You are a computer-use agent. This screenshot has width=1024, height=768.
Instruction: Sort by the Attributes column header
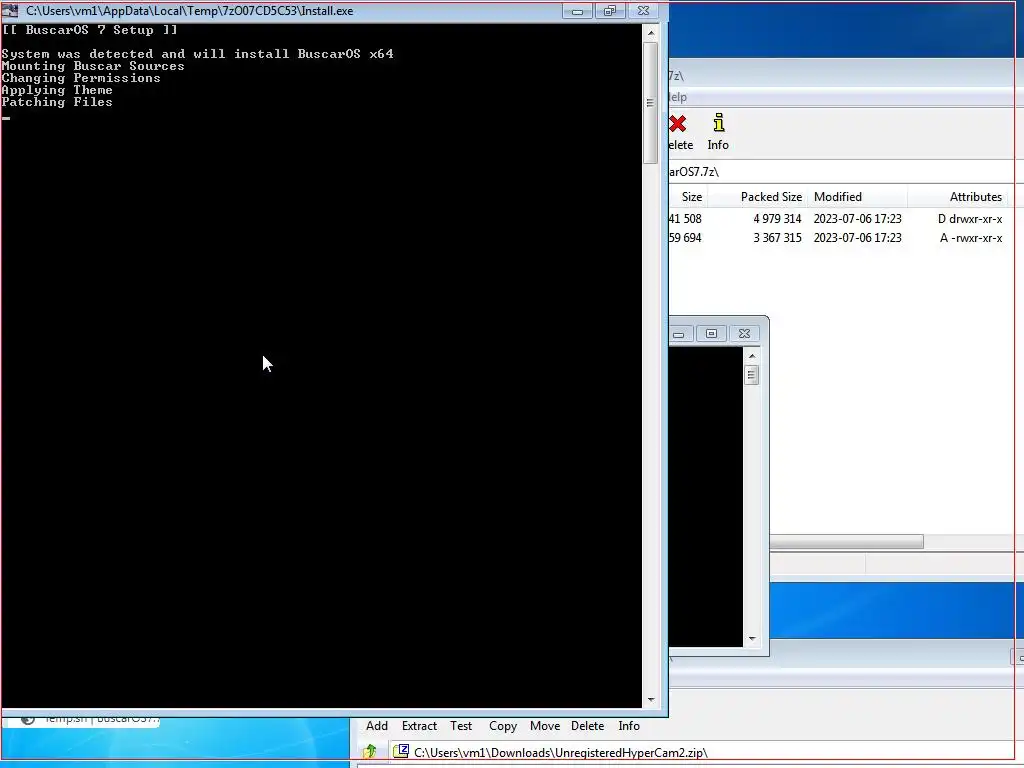(957, 197)
